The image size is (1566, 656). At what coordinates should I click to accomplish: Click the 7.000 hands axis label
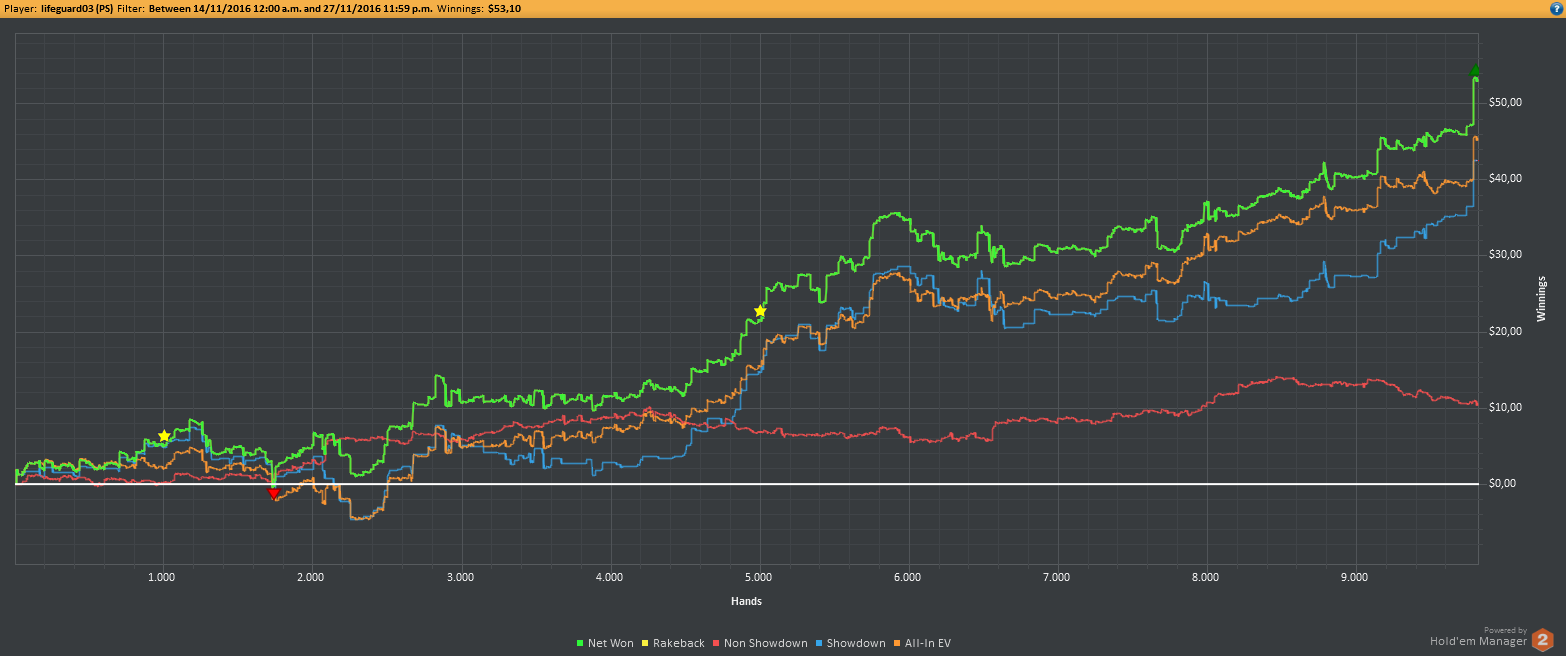pos(1056,577)
